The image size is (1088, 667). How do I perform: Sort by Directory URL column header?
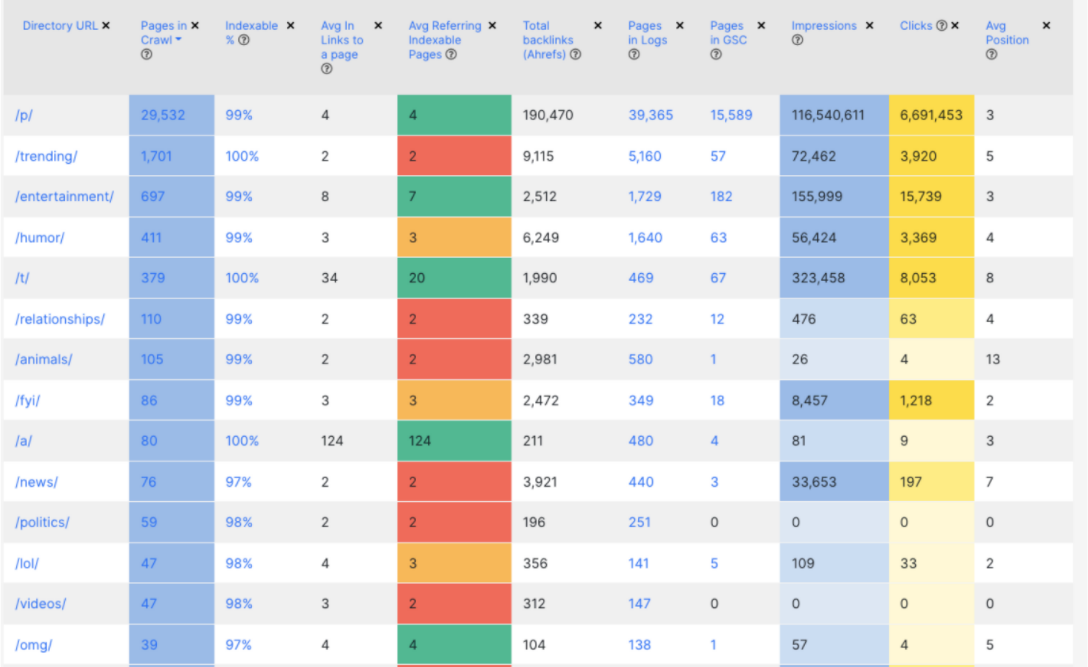click(60, 25)
